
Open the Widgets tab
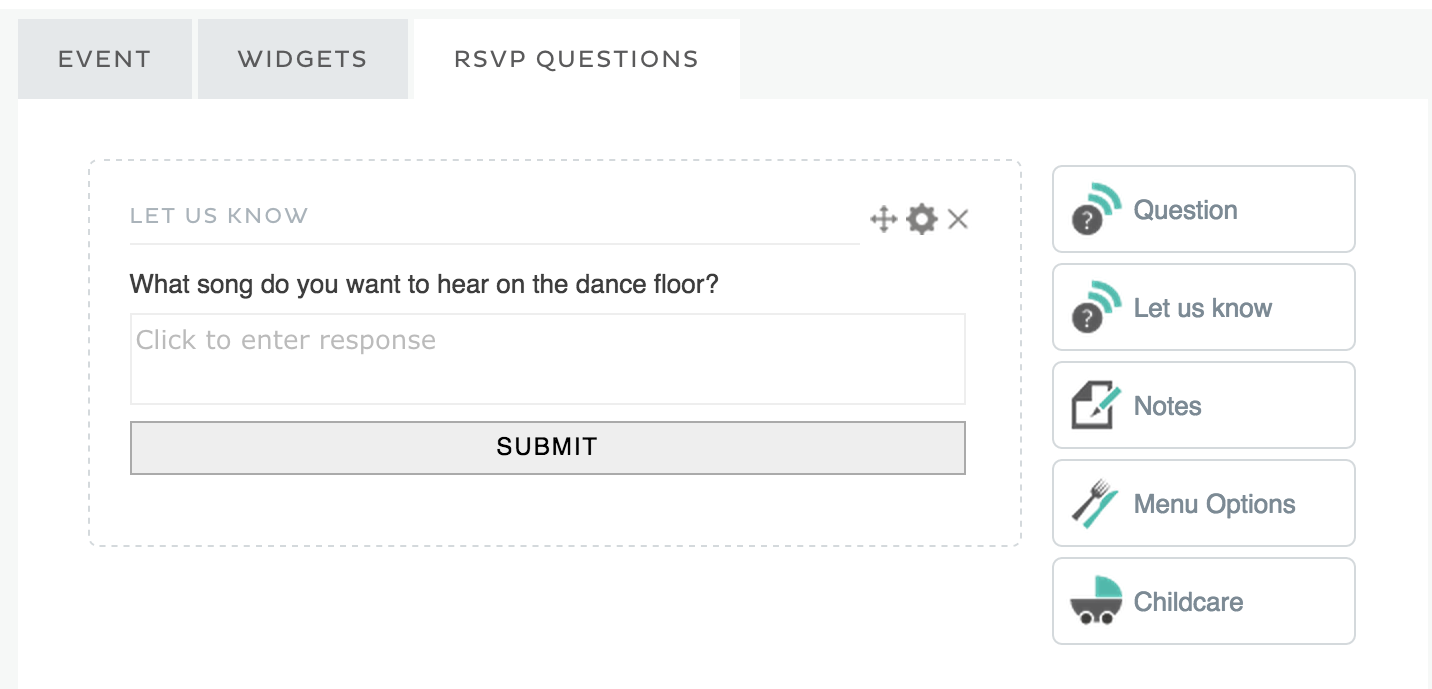coord(302,59)
